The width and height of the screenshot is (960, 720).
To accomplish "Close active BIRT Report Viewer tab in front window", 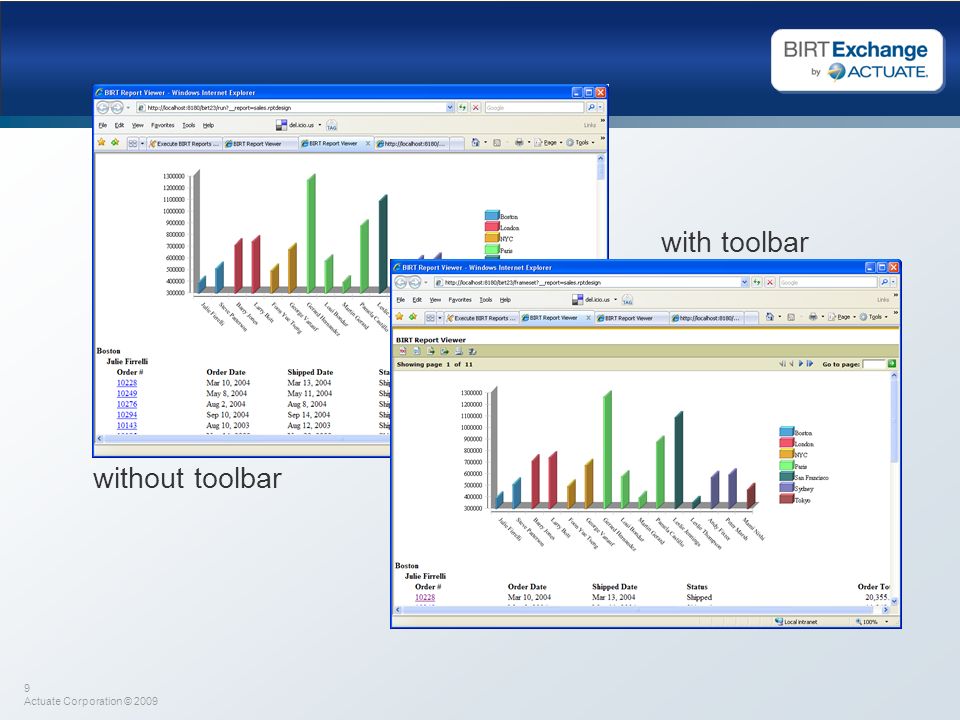I will point(588,318).
